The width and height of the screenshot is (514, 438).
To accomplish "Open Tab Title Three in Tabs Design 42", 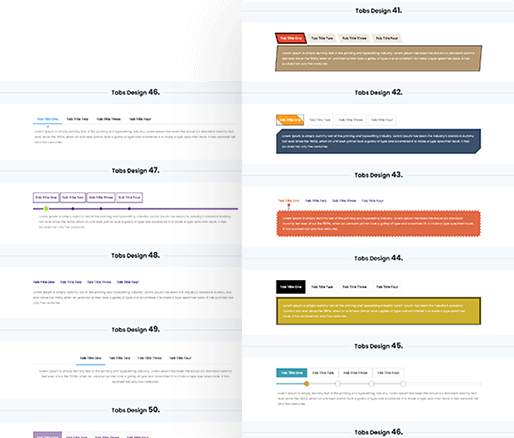I will click(x=351, y=120).
